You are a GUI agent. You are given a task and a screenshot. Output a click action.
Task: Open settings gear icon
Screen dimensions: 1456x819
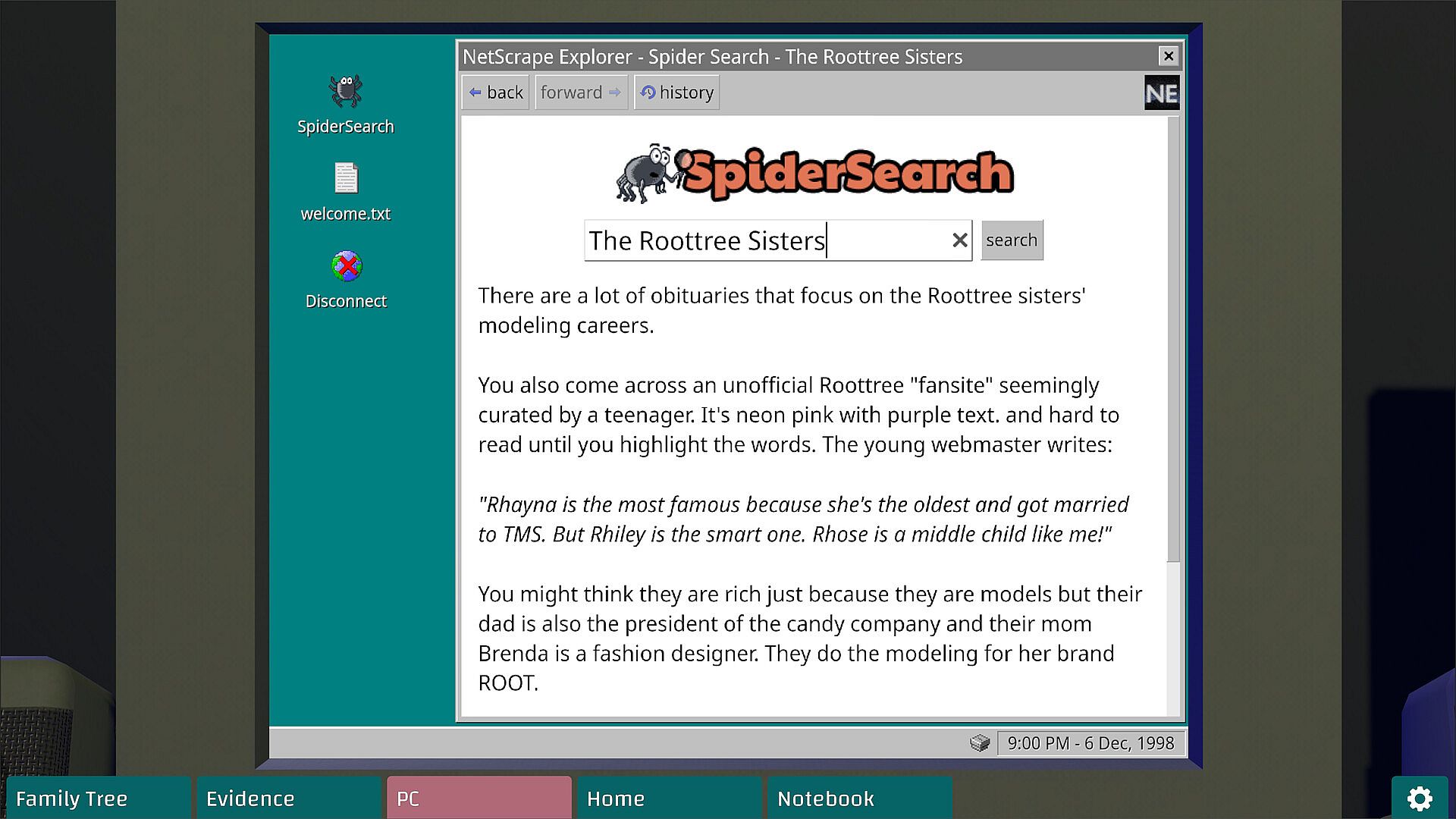point(1419,798)
